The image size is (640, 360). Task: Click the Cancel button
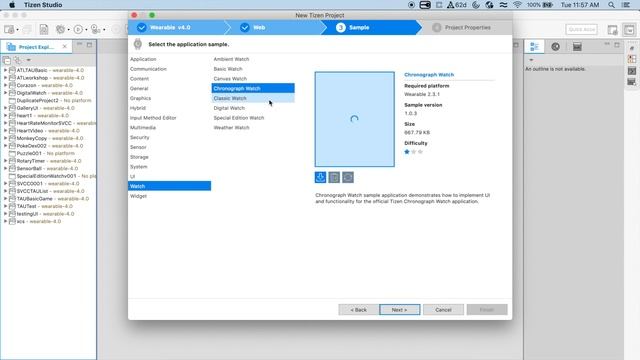tap(443, 310)
